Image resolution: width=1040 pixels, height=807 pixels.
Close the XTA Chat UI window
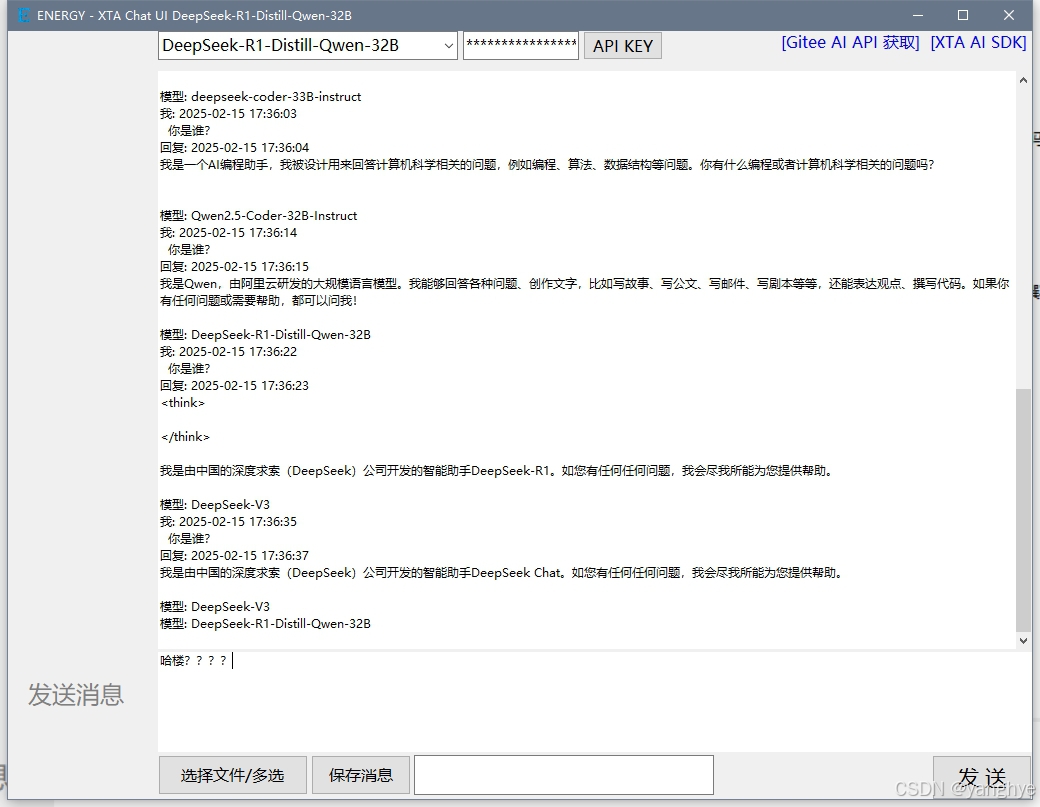click(1009, 15)
